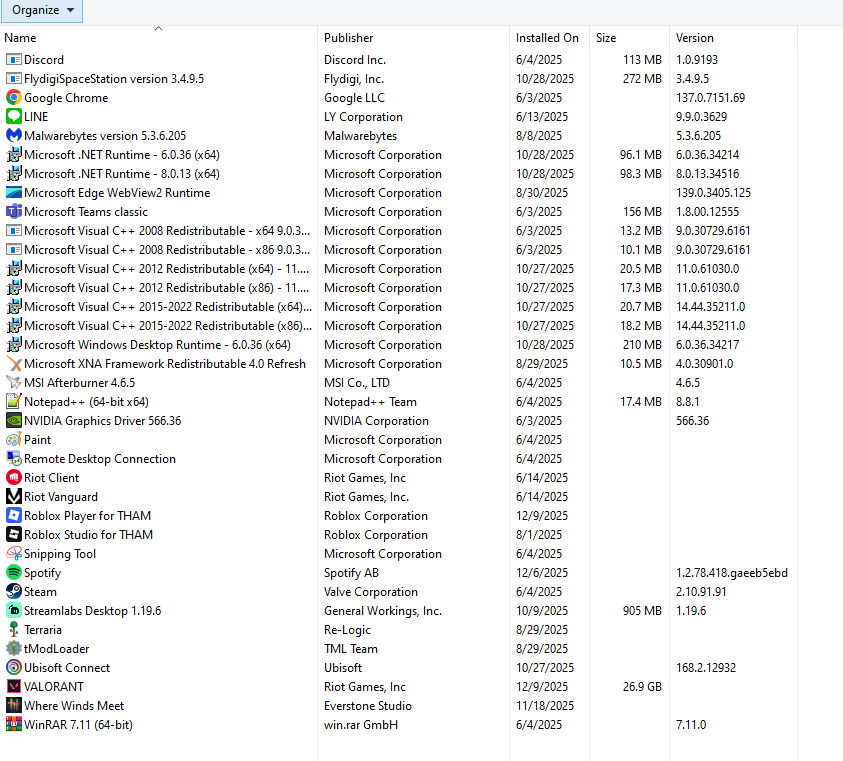Click the Where Winds Meet icon
Image resolution: width=843 pixels, height=761 pixels.
[x=13, y=706]
